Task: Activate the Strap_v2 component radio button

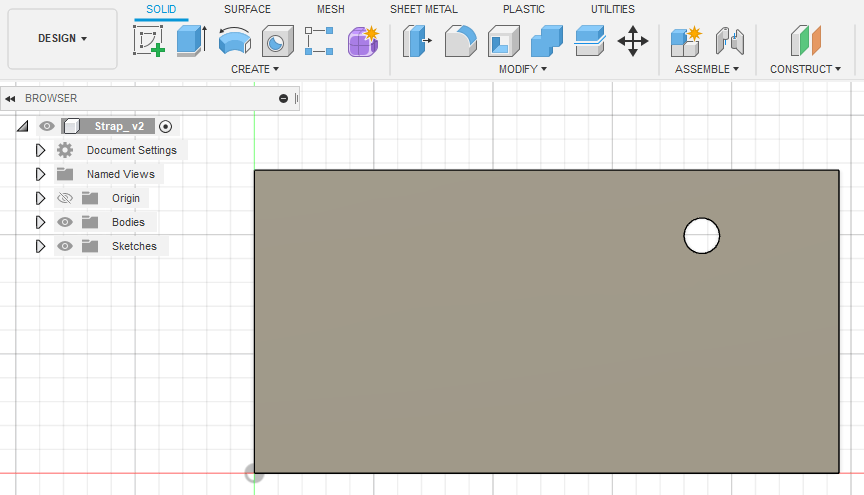Action: [166, 126]
